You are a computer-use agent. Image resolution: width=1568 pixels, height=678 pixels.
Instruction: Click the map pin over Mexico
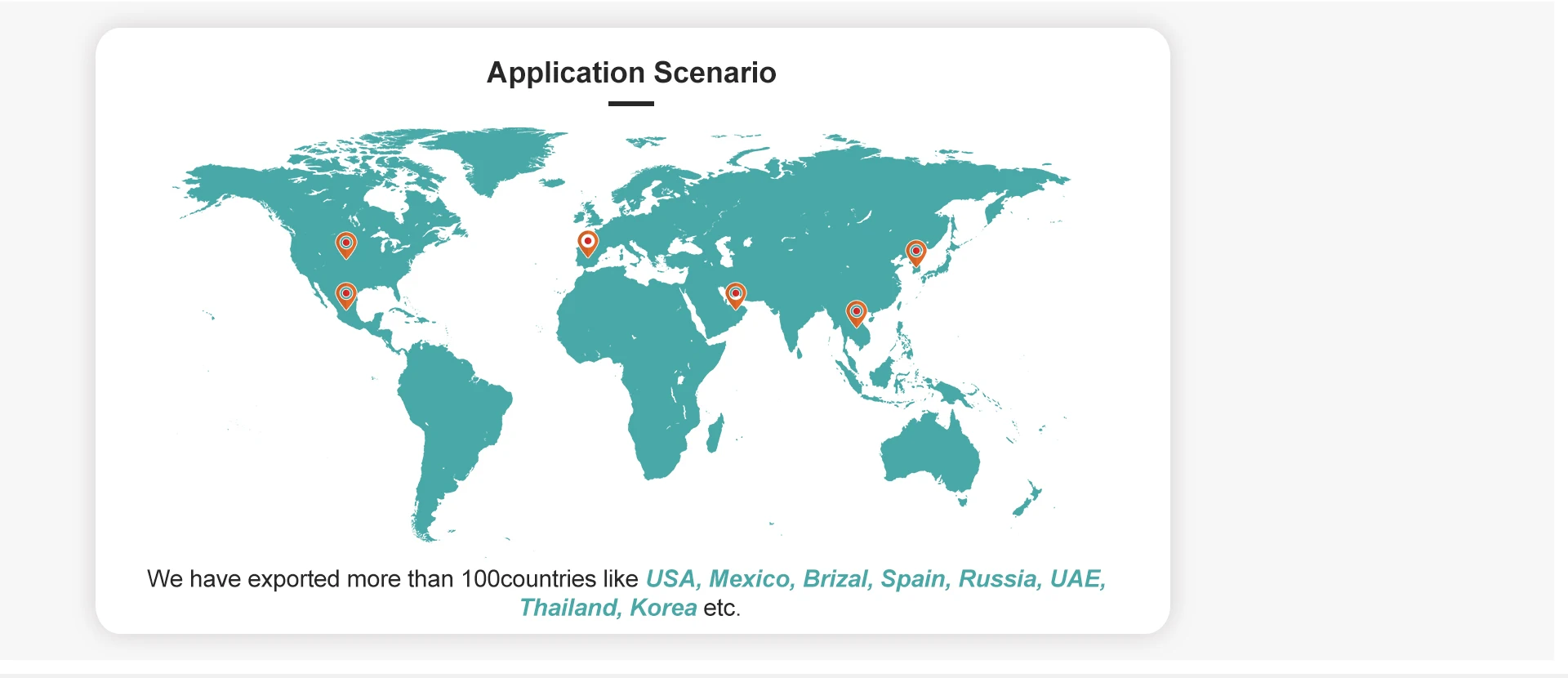(x=346, y=294)
